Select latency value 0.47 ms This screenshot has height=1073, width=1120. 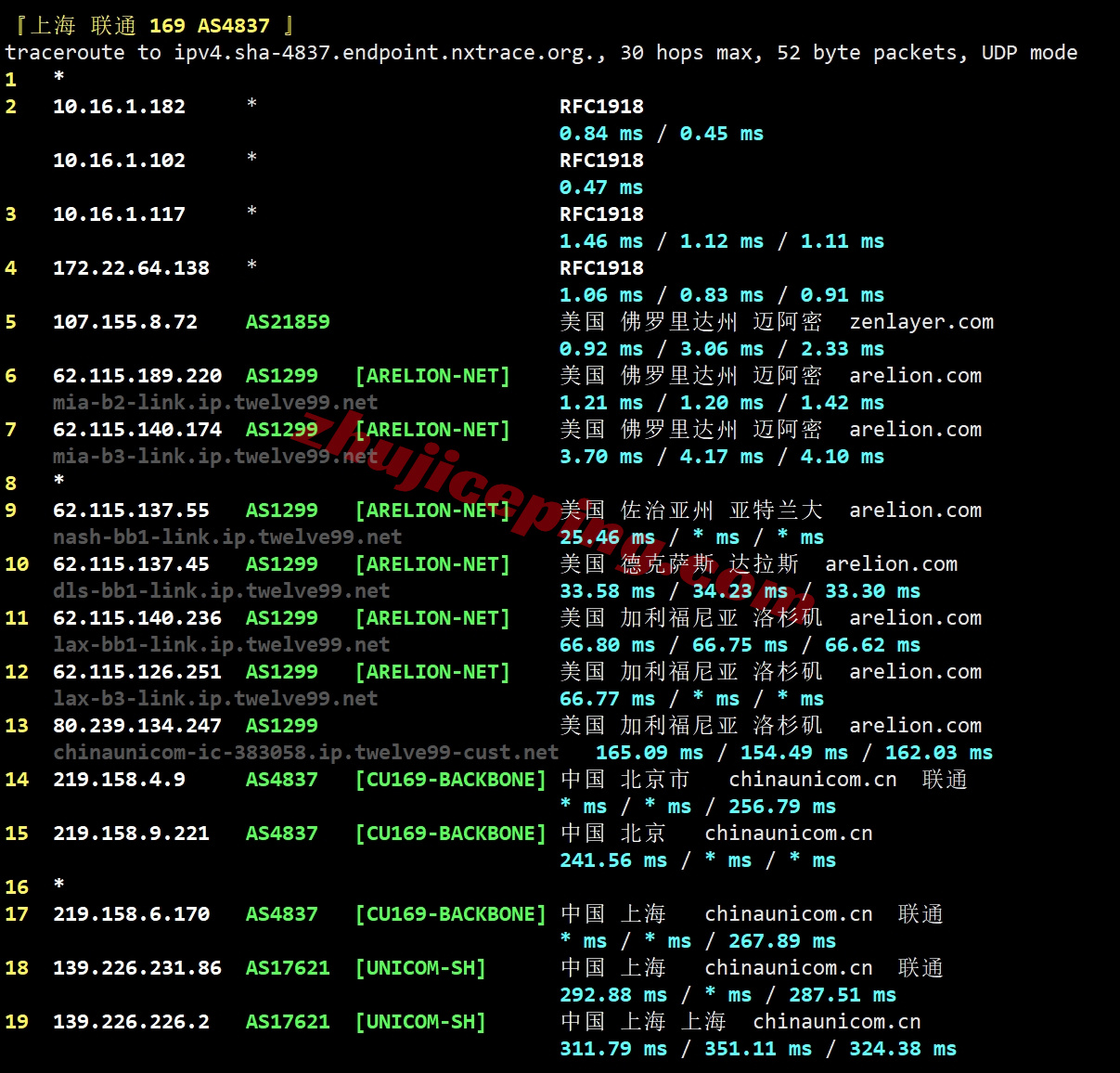(x=601, y=187)
